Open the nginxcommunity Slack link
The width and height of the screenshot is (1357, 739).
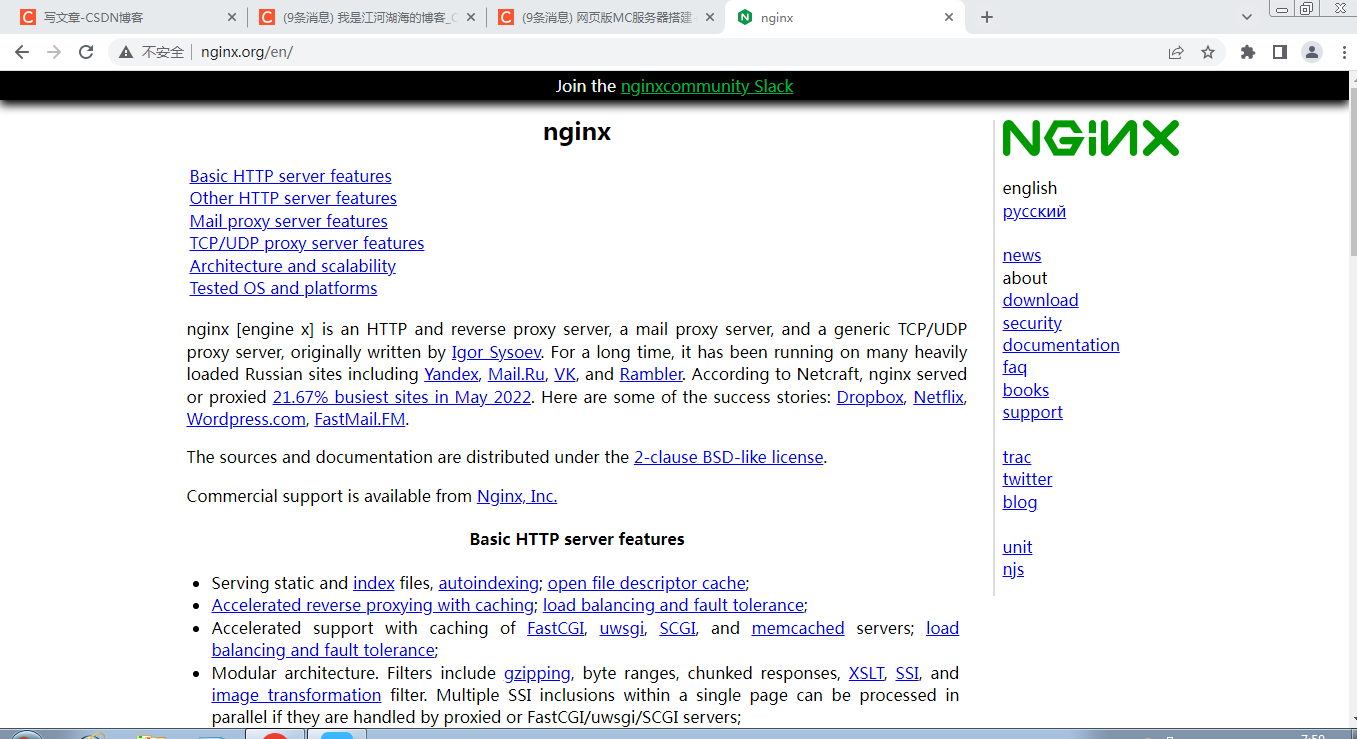pyautogui.click(x=706, y=86)
